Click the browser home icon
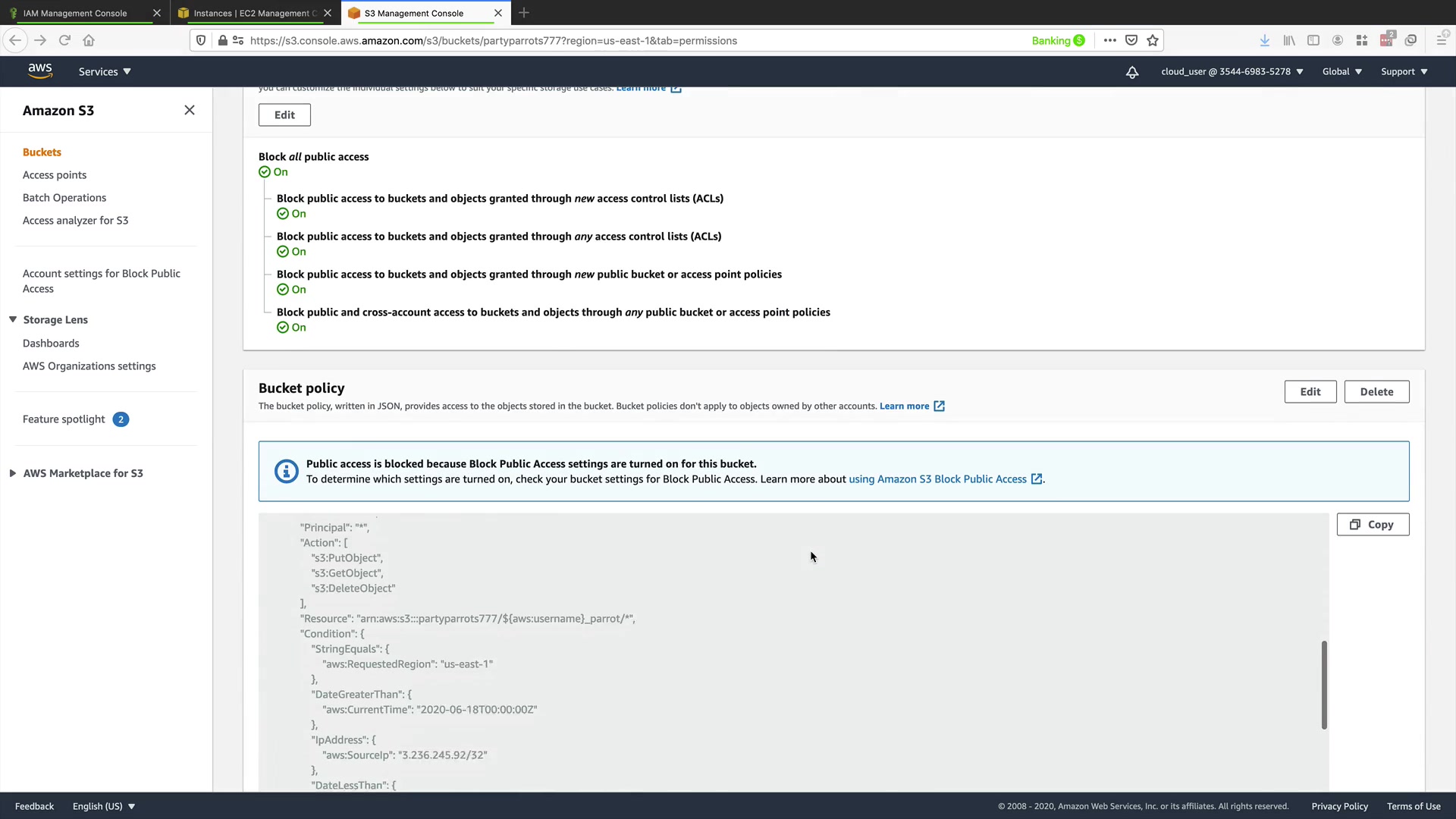 pyautogui.click(x=89, y=41)
